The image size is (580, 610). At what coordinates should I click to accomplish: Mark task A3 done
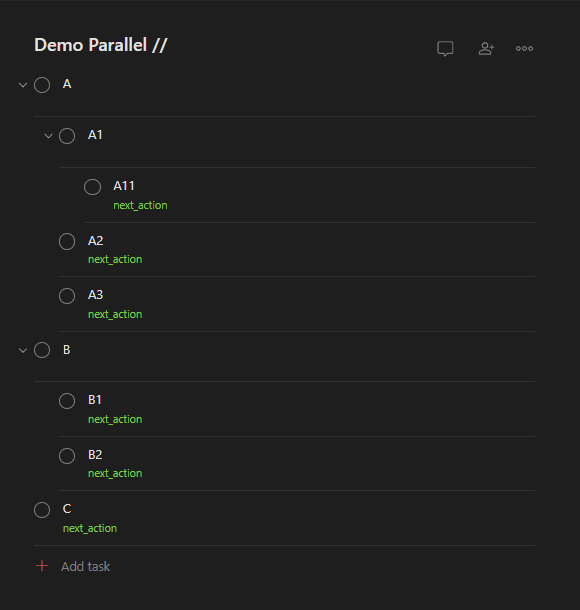point(67,296)
